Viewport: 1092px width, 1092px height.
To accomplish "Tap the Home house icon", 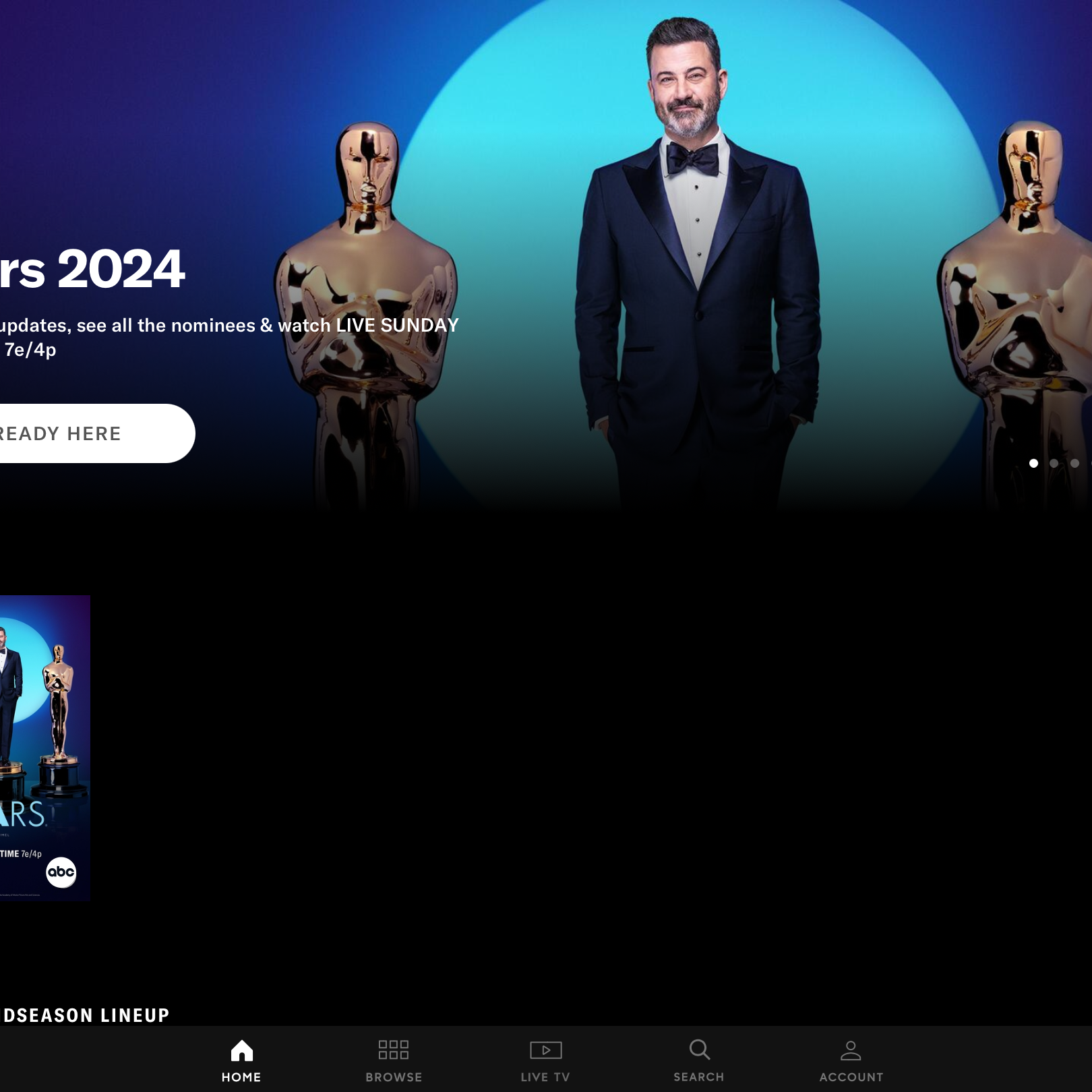I will [241, 1050].
